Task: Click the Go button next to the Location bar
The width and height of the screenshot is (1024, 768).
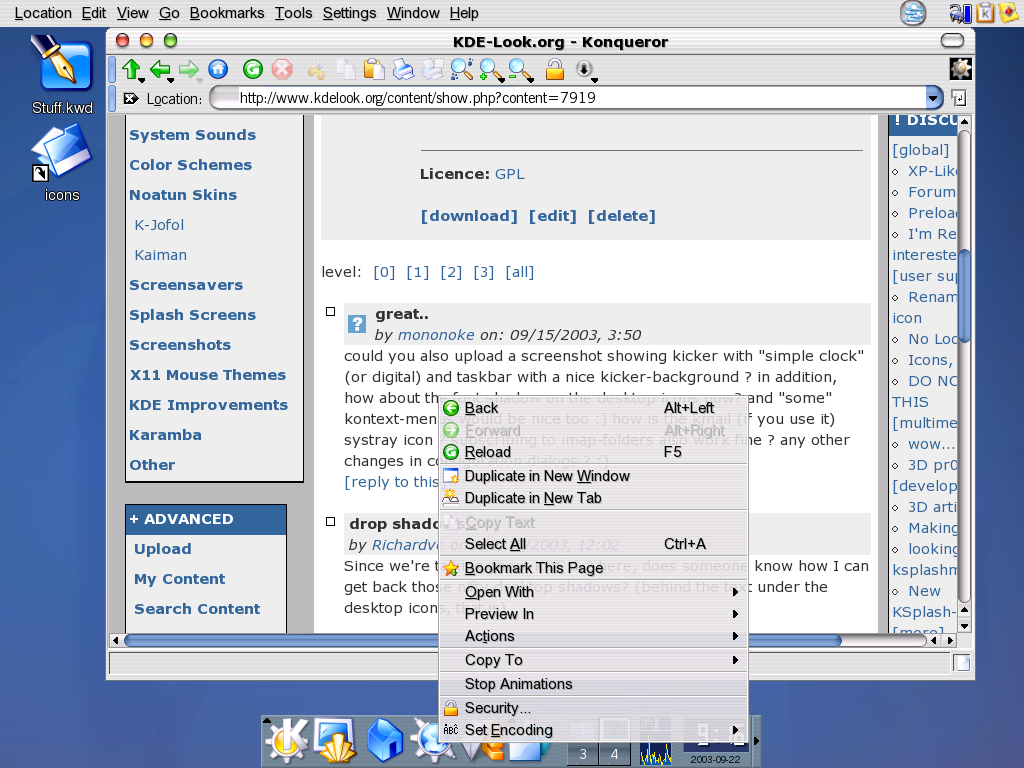Action: coord(959,99)
